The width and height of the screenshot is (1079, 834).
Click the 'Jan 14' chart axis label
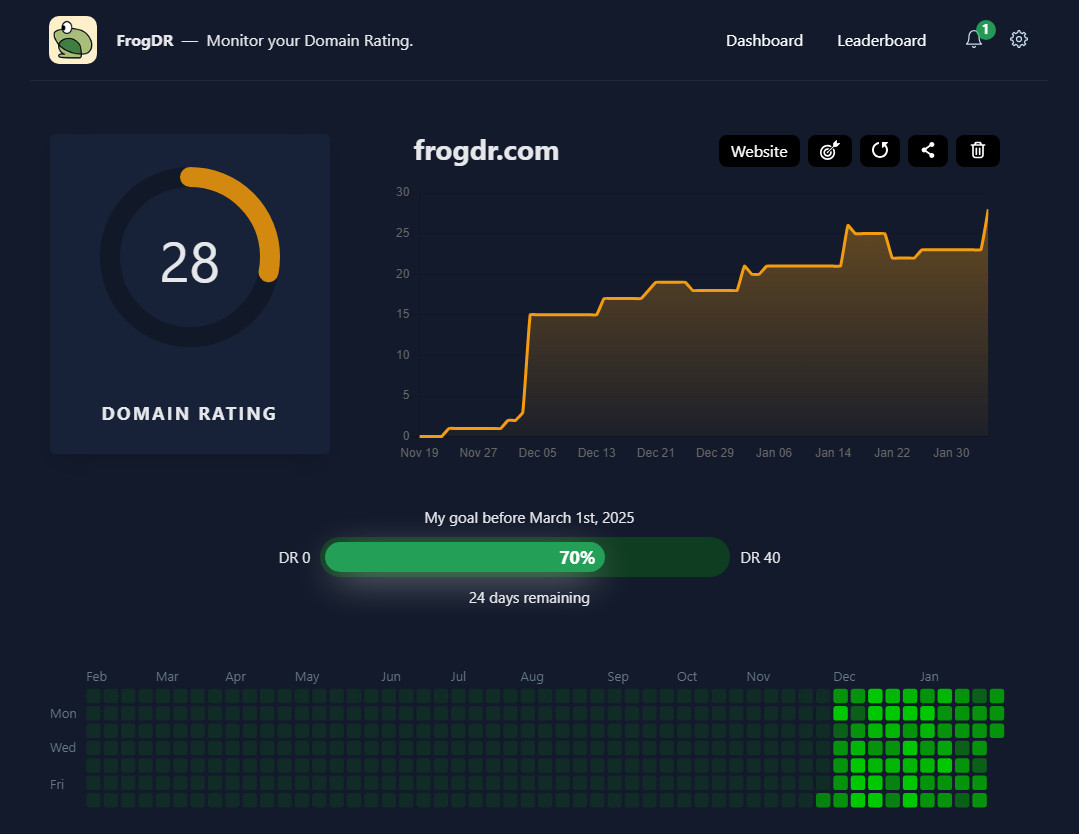tap(833, 453)
